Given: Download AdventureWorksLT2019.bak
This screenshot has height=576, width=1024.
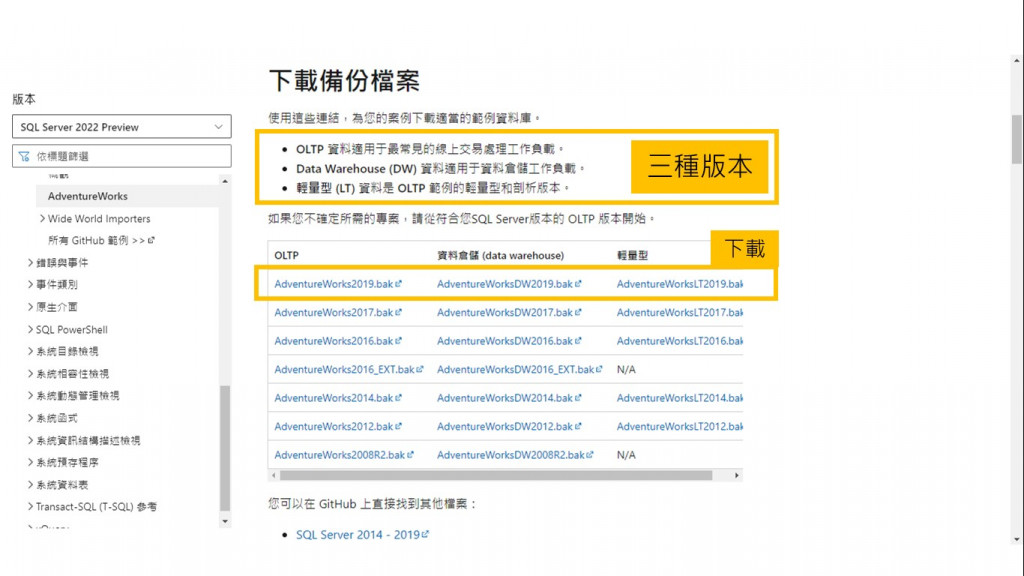Looking at the screenshot, I should coord(679,283).
